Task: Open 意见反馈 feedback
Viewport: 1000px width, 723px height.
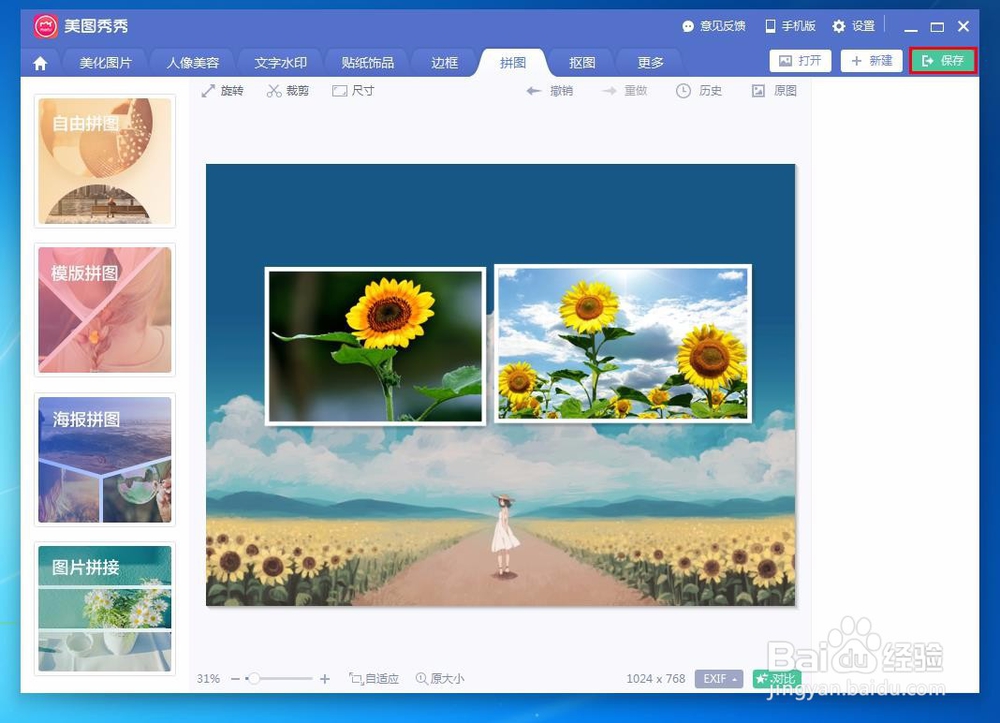Action: [x=714, y=26]
